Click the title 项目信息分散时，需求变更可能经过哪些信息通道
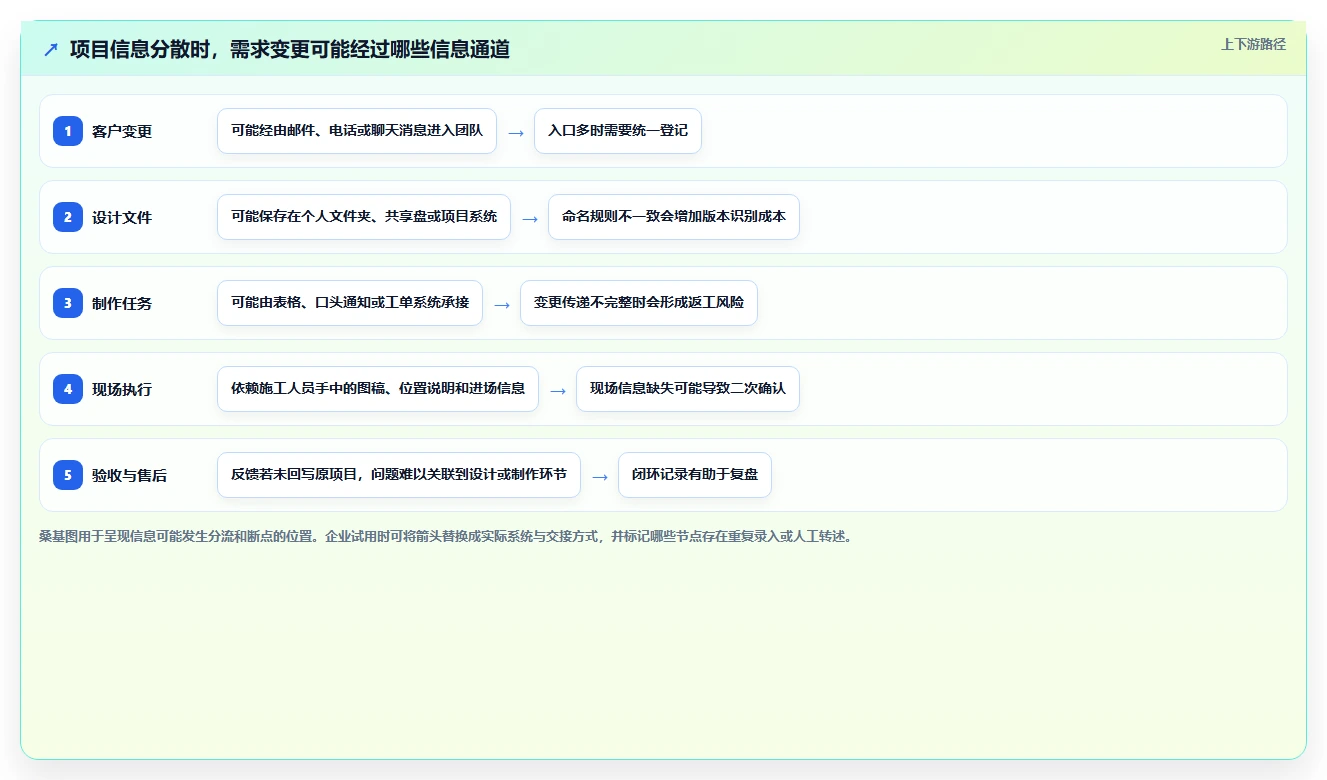 tap(290, 49)
